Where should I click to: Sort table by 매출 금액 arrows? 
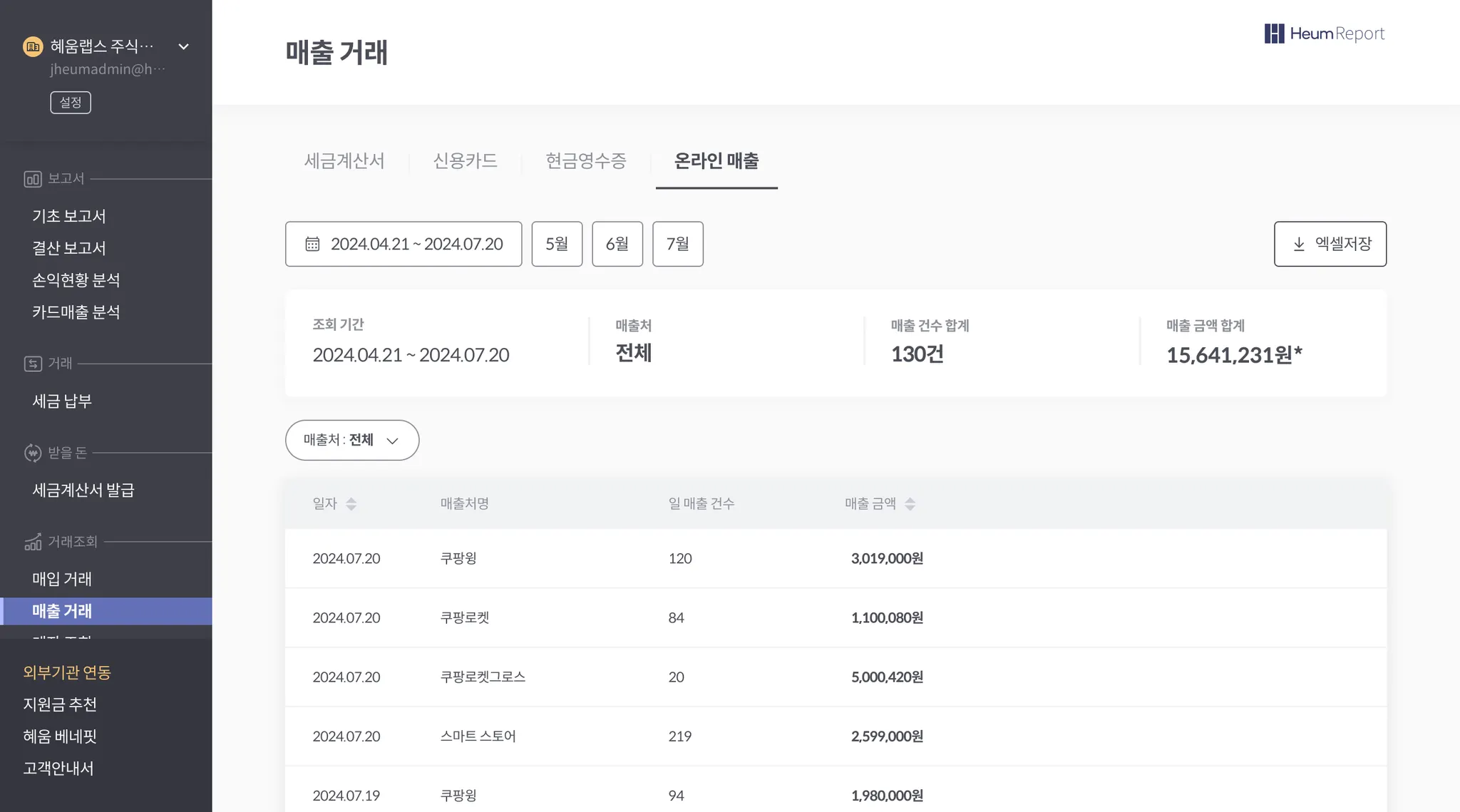tap(910, 504)
